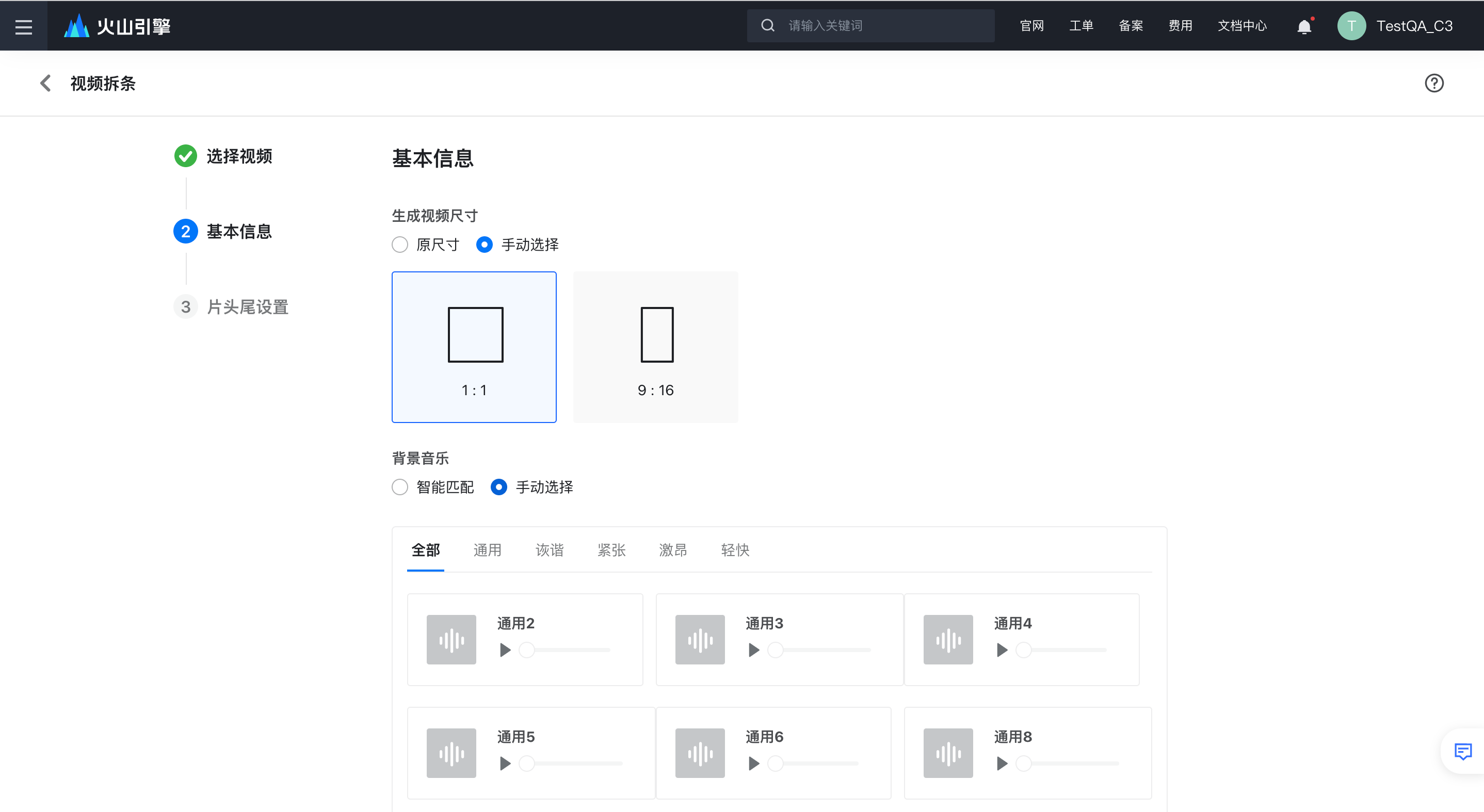Click the waveform thumbnail of 通用8

(948, 753)
